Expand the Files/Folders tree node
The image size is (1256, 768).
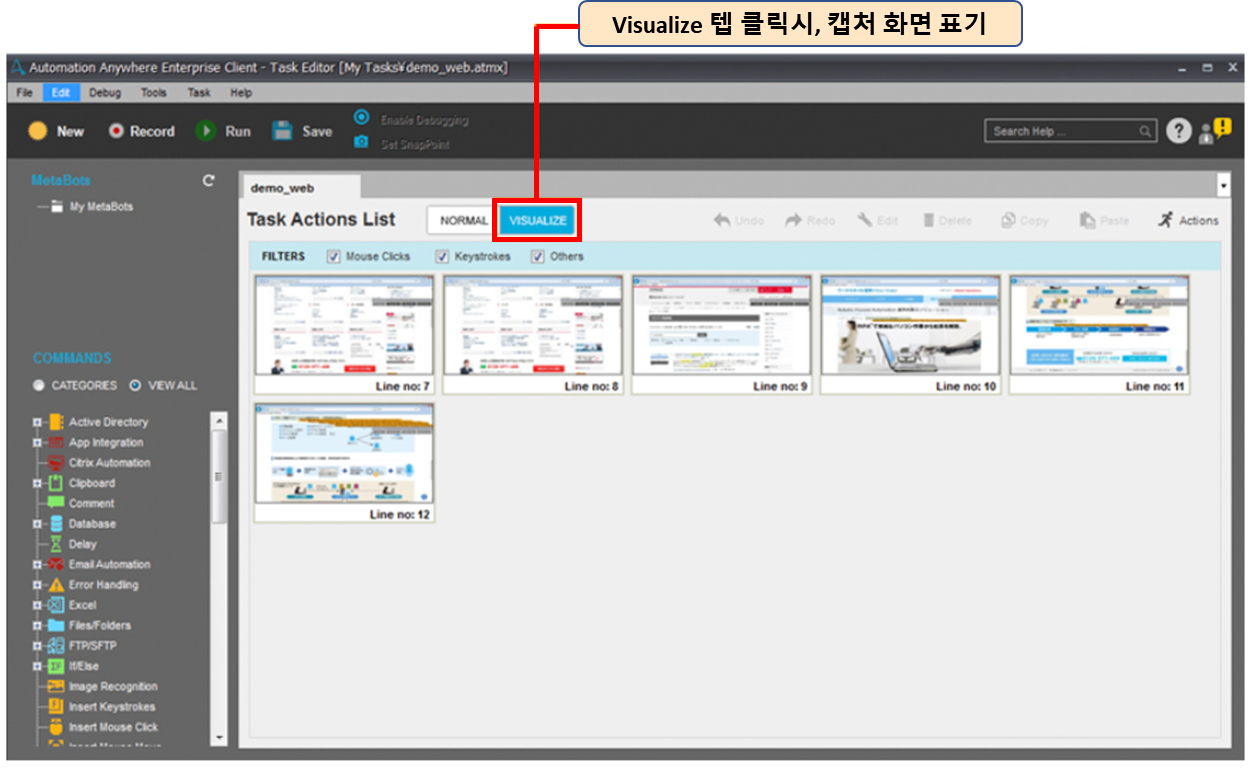pos(36,625)
